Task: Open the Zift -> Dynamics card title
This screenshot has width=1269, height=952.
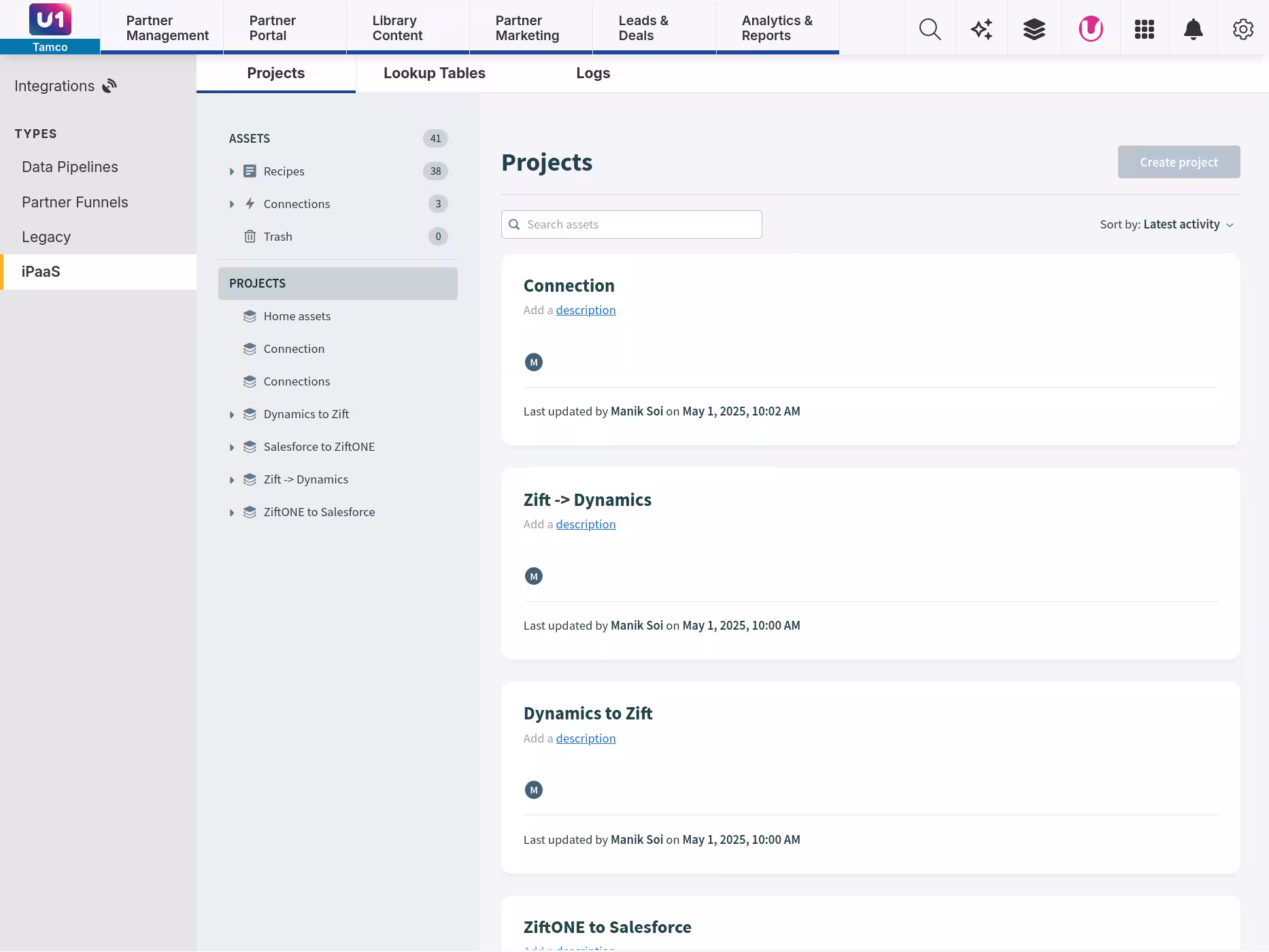Action: [587, 500]
